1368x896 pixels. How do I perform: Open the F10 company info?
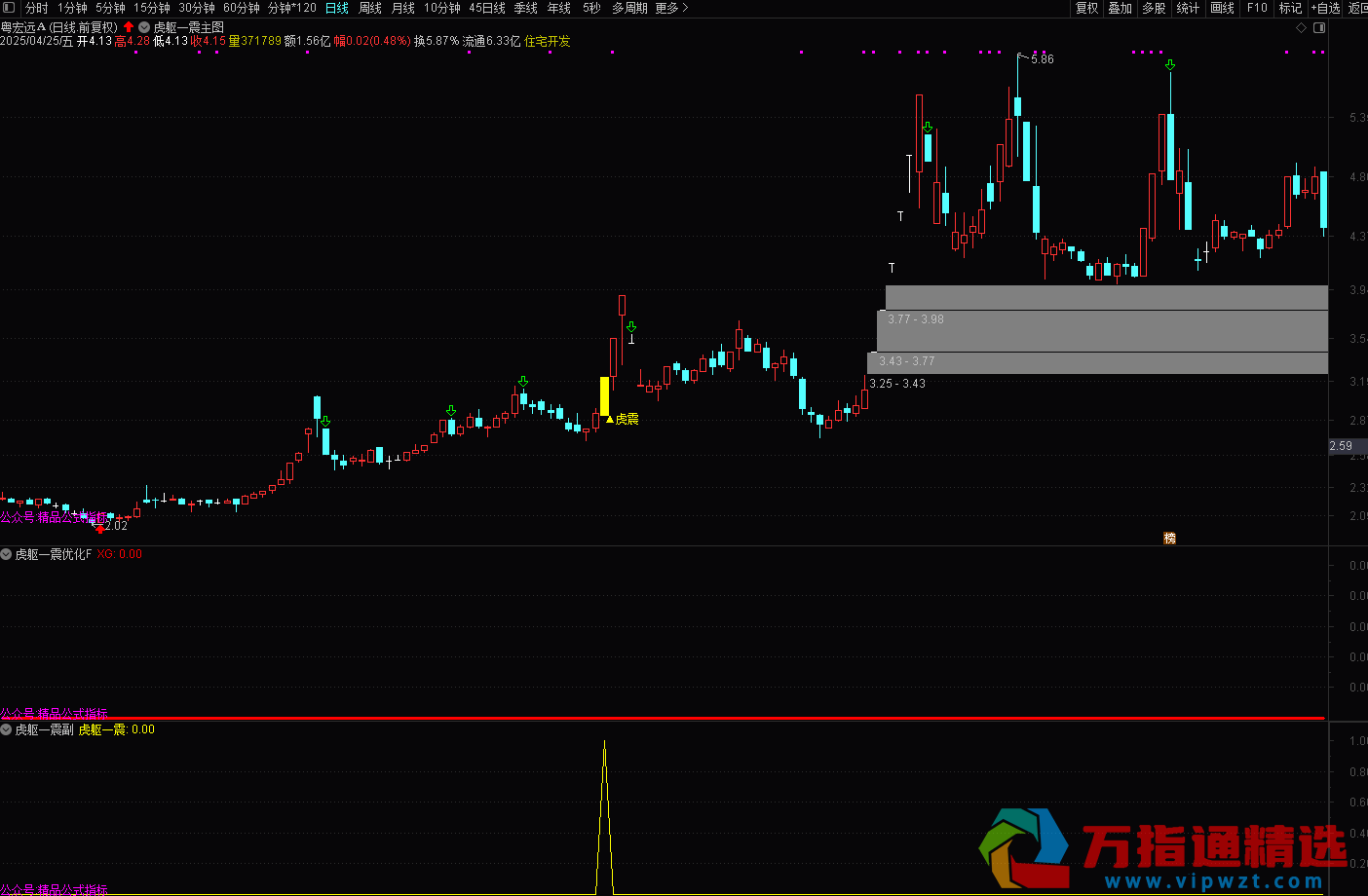tap(1257, 8)
